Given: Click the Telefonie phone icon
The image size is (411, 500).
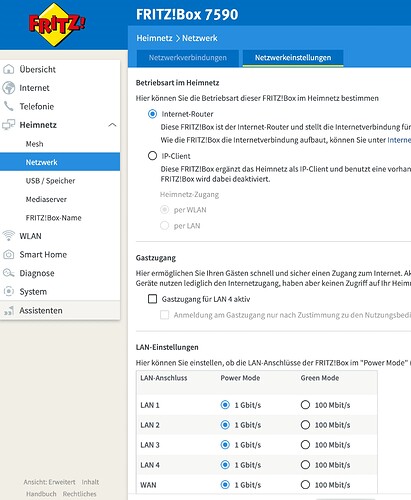Looking at the screenshot, I should point(9,106).
